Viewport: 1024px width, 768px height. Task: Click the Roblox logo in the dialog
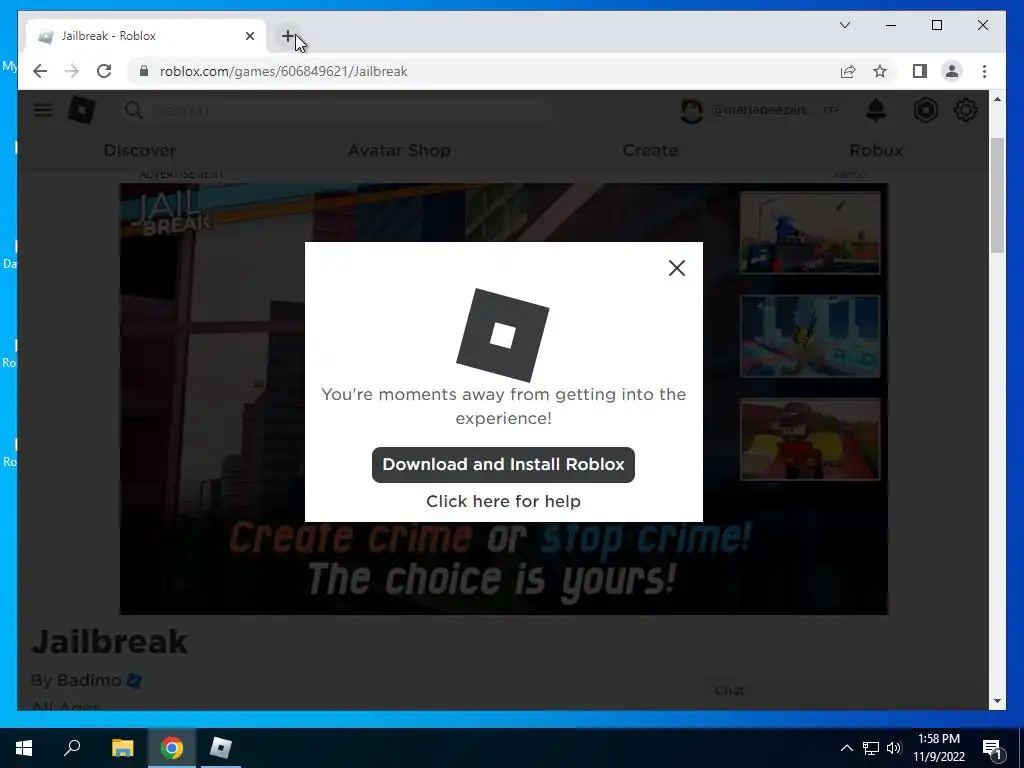[502, 335]
